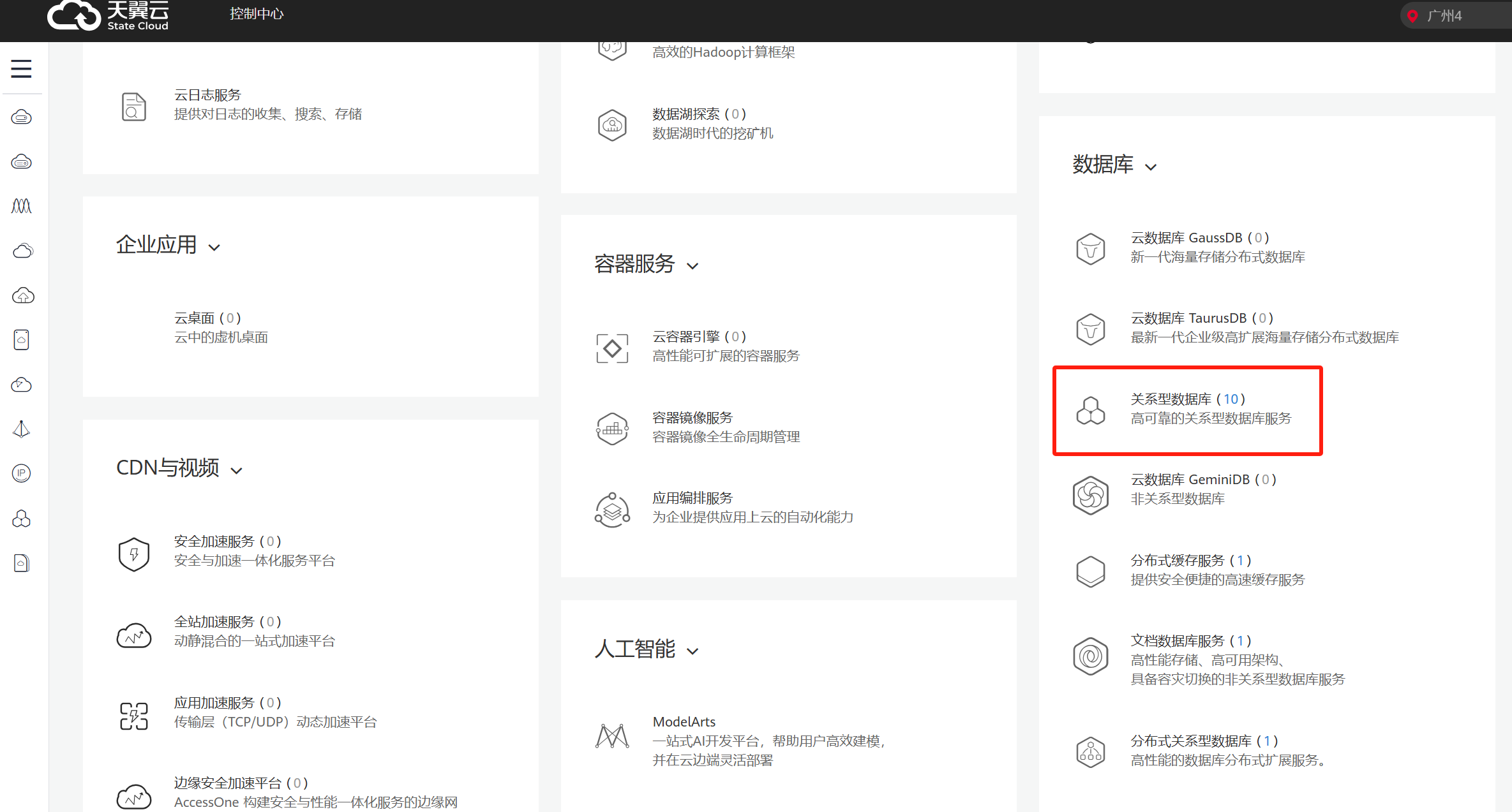Open 云数据库 GeminiDB link
The width and height of the screenshot is (1512, 812).
(1203, 480)
